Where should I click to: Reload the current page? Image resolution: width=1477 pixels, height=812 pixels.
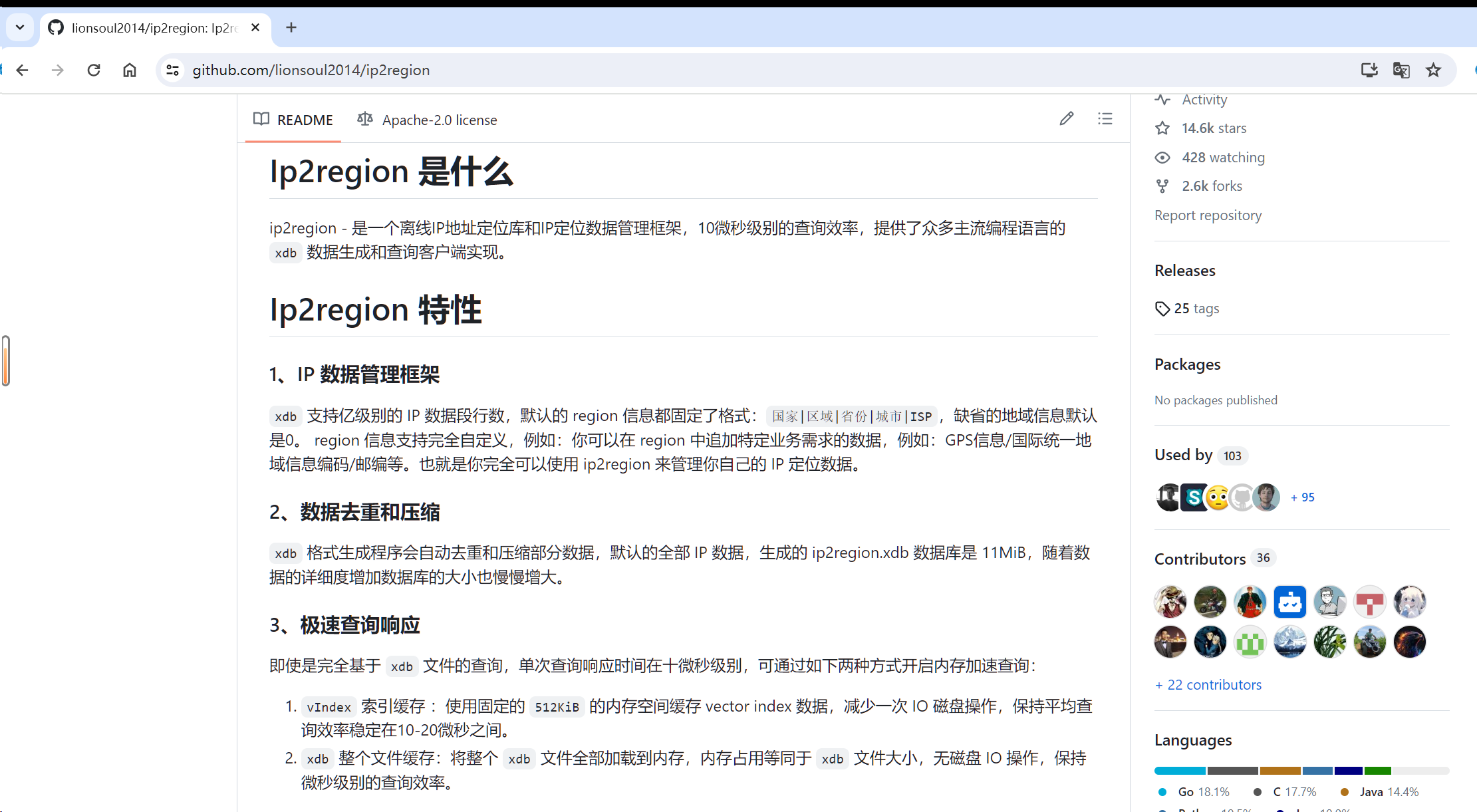click(94, 70)
